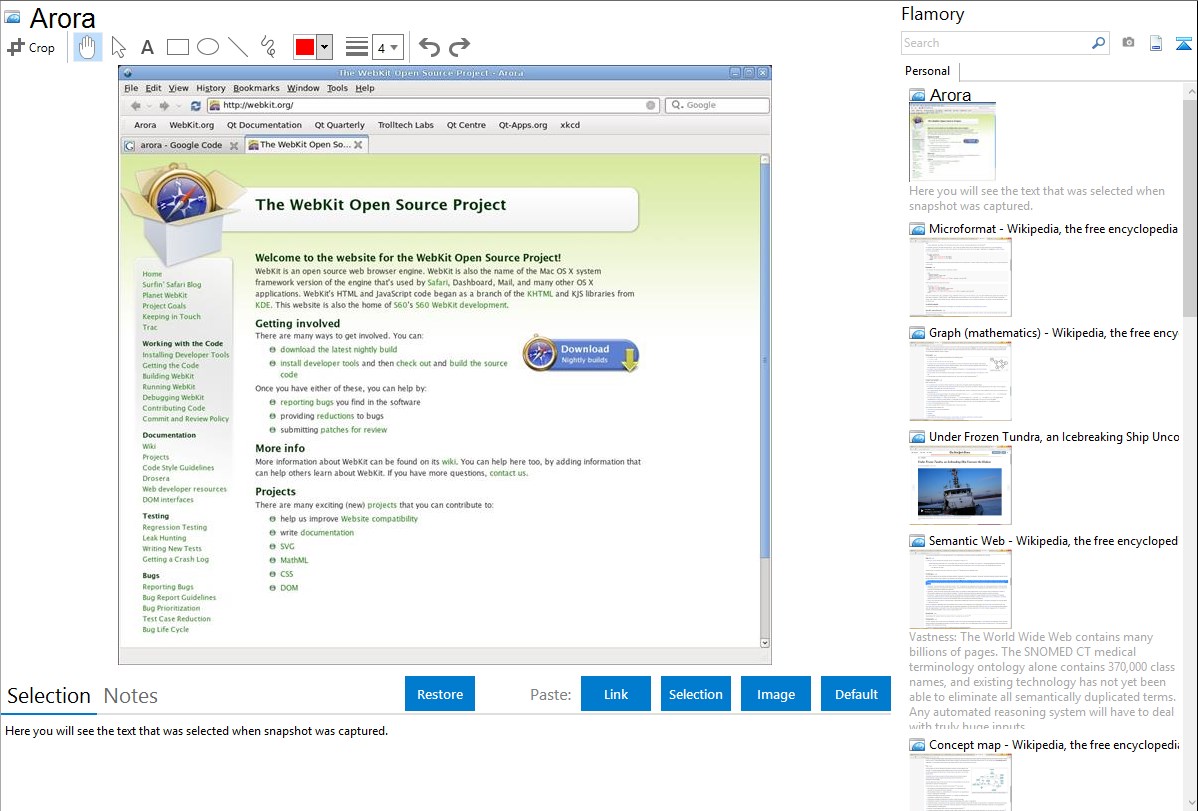This screenshot has height=811, width=1198.
Task: Open the Personal tab
Action: [927, 71]
